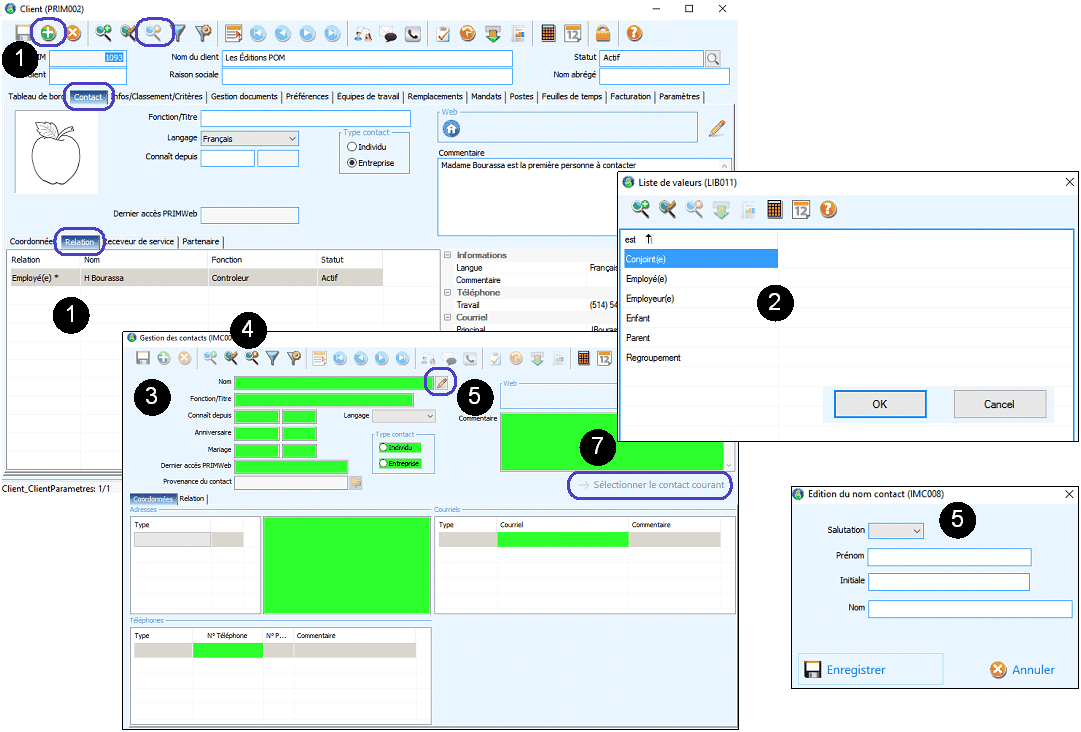Switch to the Facturation tab
Viewport: 1081px width, 732px height.
(630, 97)
